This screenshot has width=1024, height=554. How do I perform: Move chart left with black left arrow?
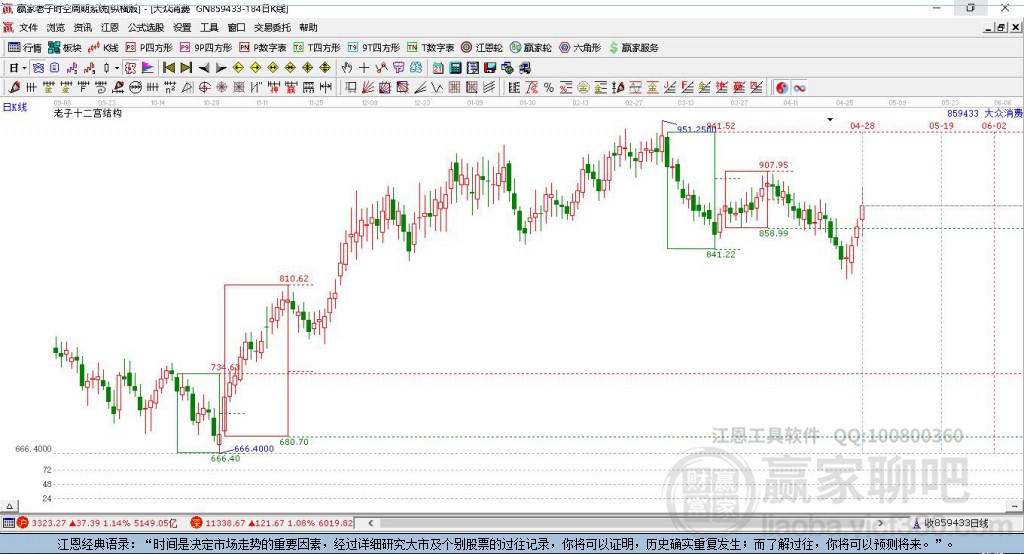[204, 67]
